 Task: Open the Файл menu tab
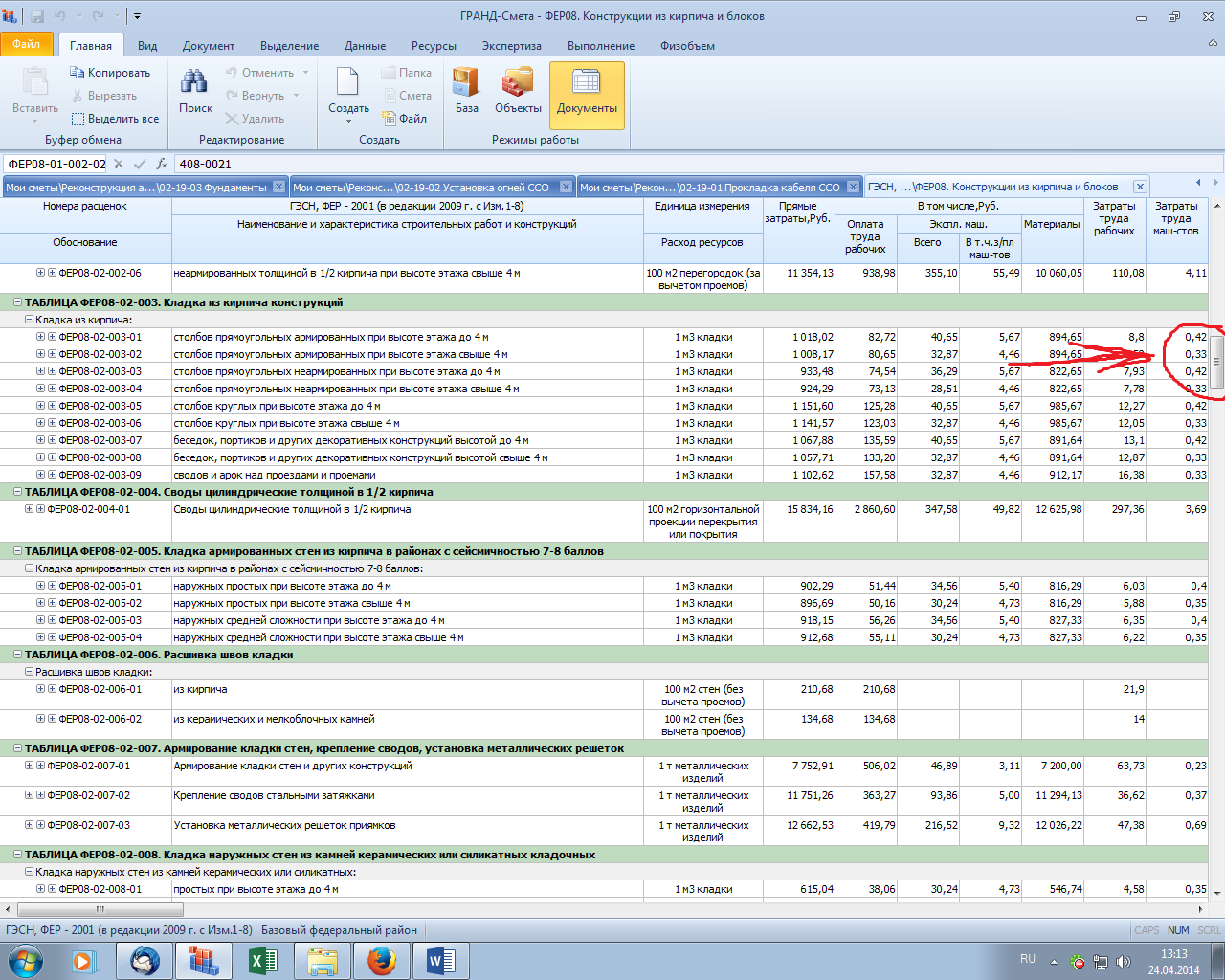click(27, 44)
